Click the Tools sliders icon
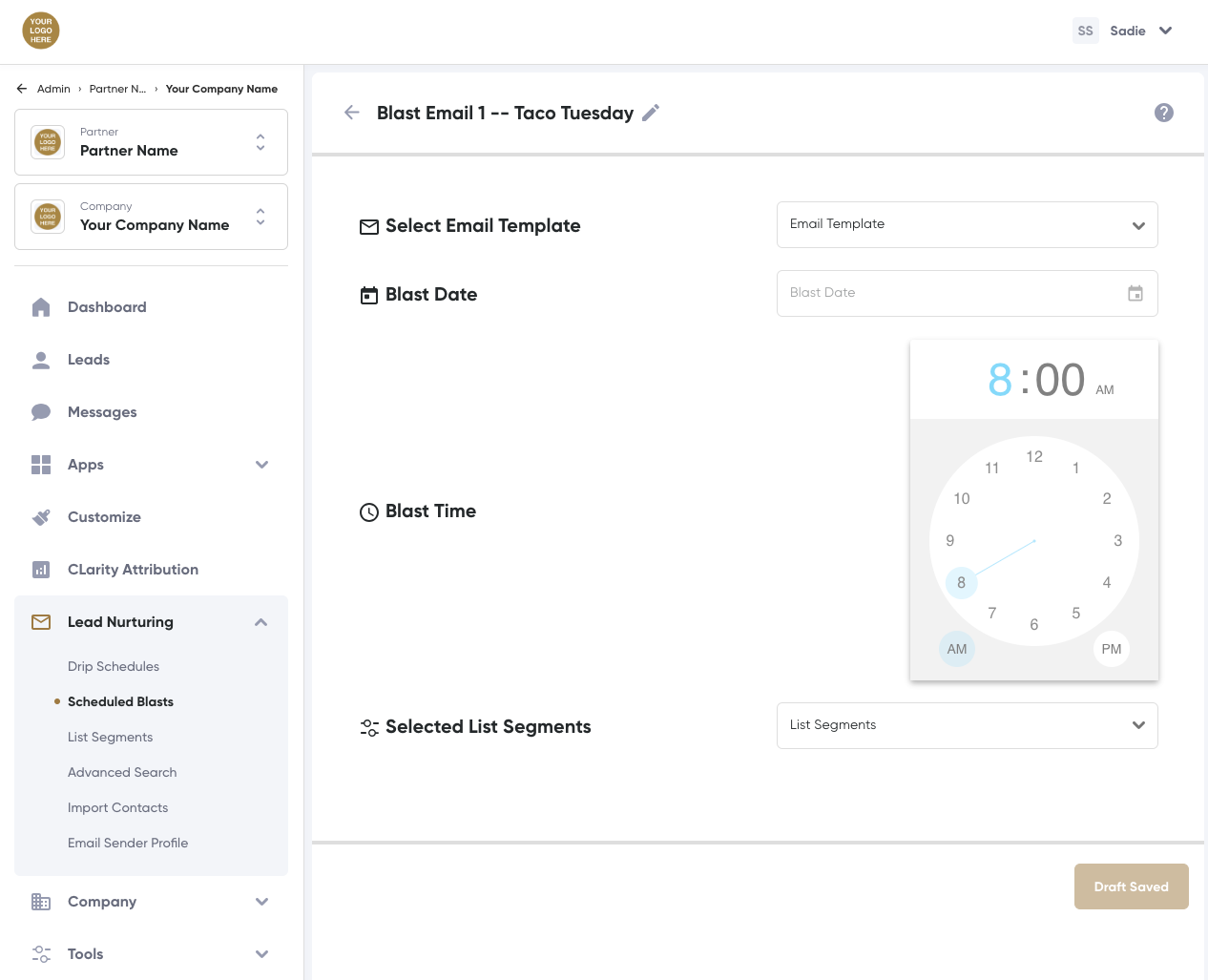This screenshot has width=1208, height=980. click(41, 954)
